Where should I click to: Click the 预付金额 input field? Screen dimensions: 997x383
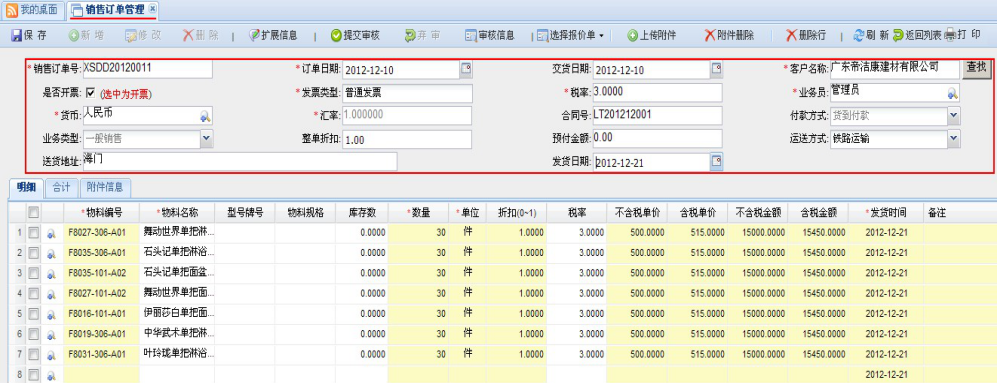(x=657, y=138)
